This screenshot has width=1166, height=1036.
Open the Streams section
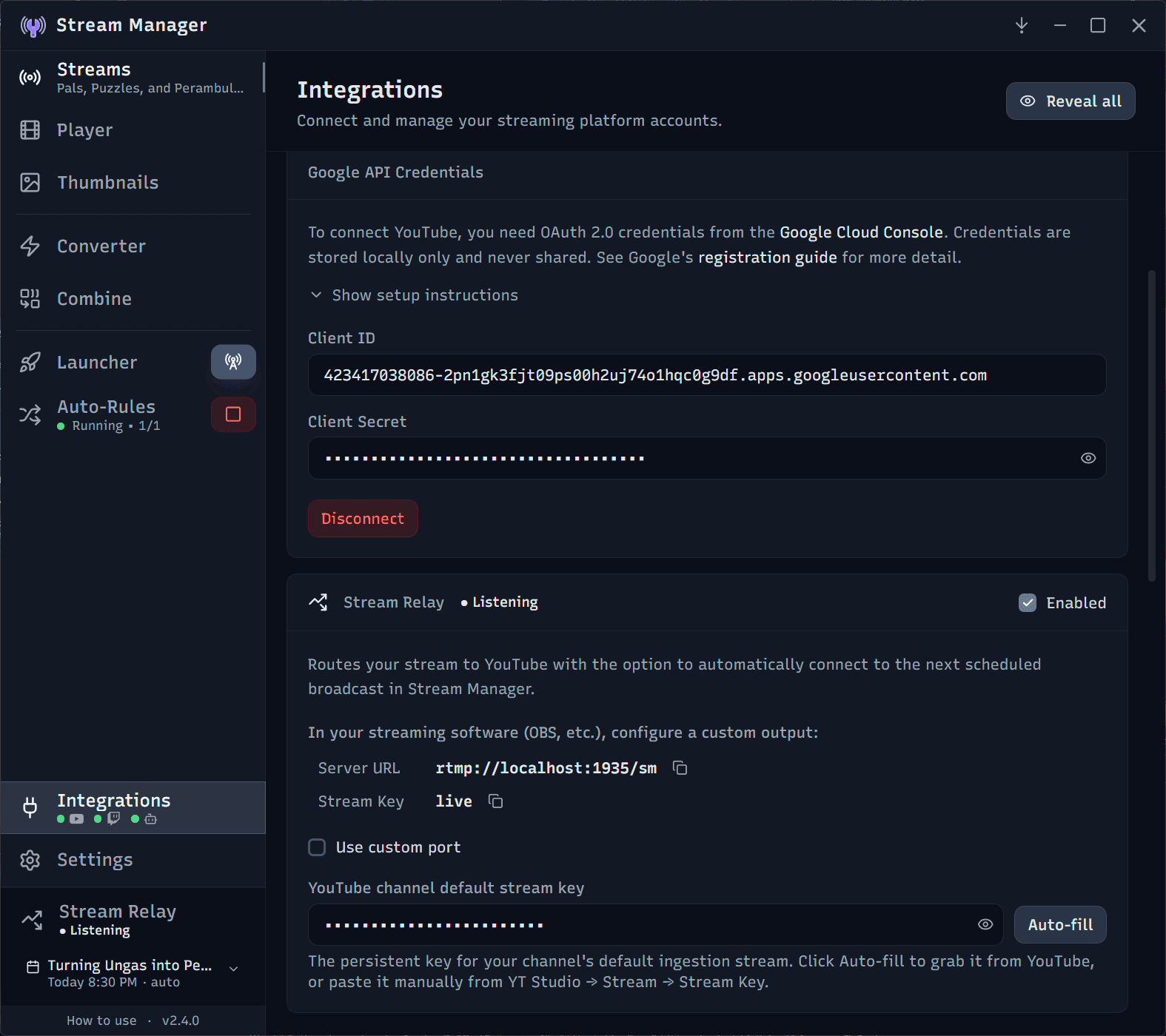tap(133, 78)
